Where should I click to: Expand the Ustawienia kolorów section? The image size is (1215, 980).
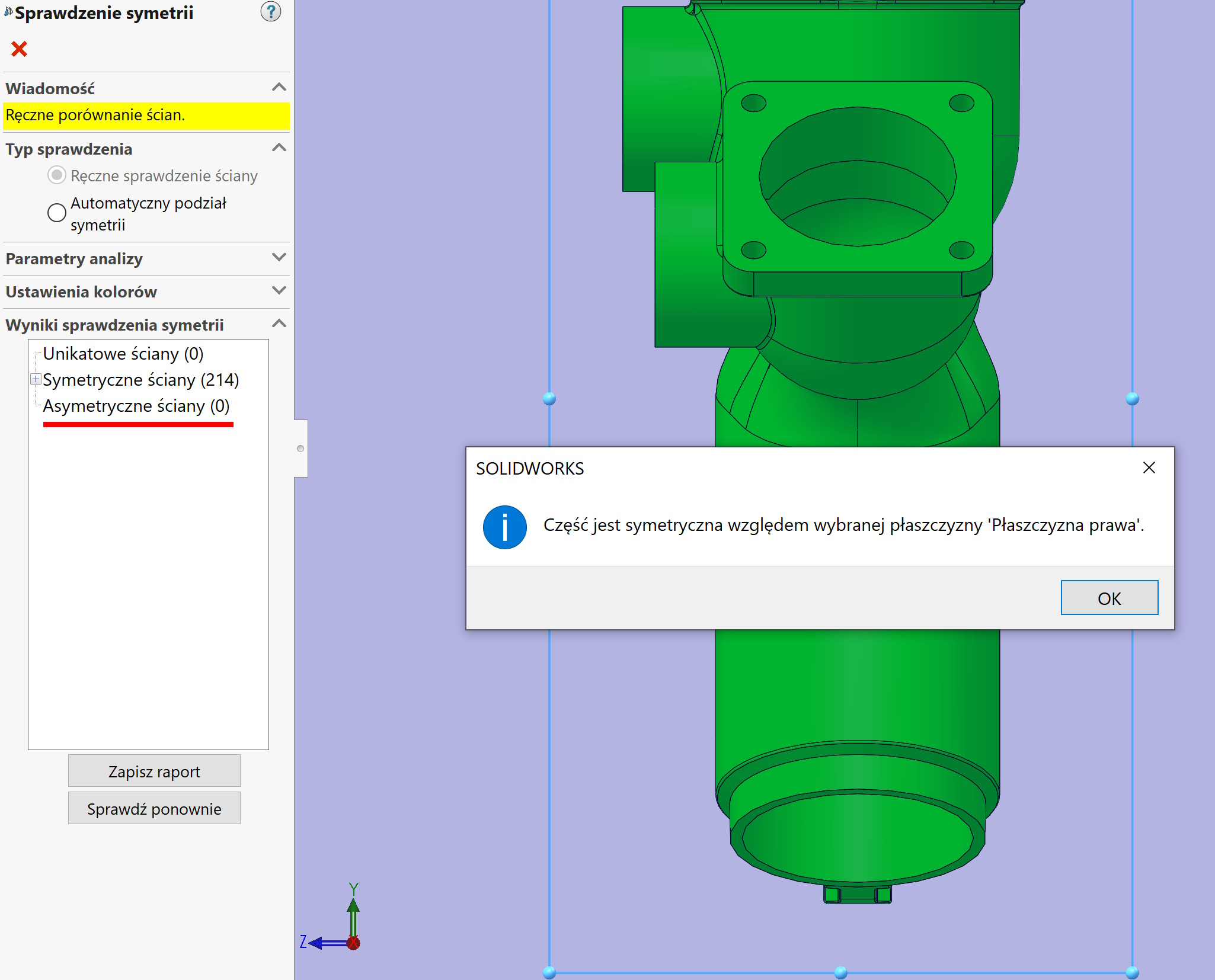(x=279, y=291)
